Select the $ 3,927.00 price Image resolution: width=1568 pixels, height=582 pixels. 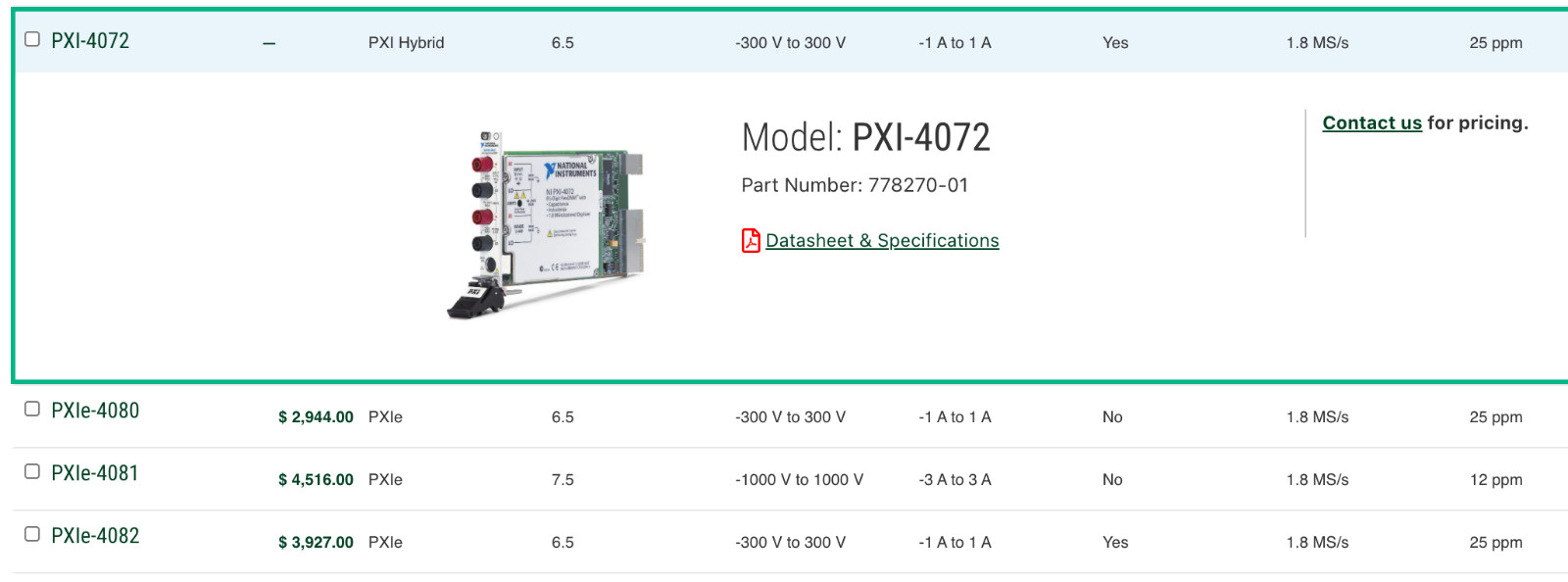tap(316, 543)
